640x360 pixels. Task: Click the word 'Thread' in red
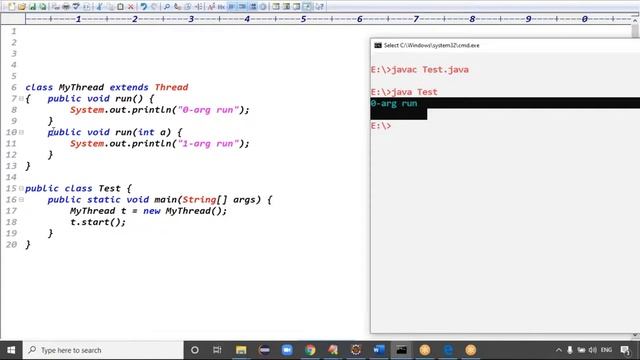tap(171, 87)
